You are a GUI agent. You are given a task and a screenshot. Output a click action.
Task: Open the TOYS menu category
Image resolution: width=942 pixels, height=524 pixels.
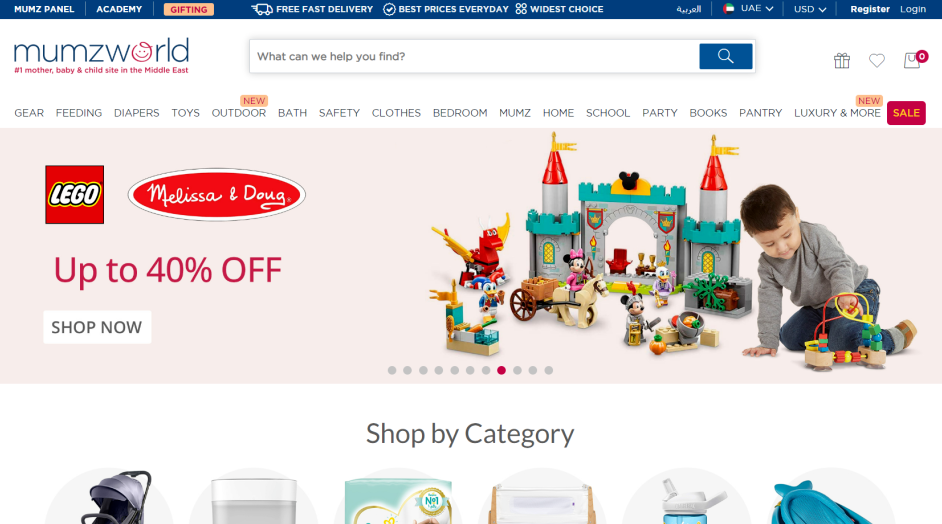(x=185, y=113)
